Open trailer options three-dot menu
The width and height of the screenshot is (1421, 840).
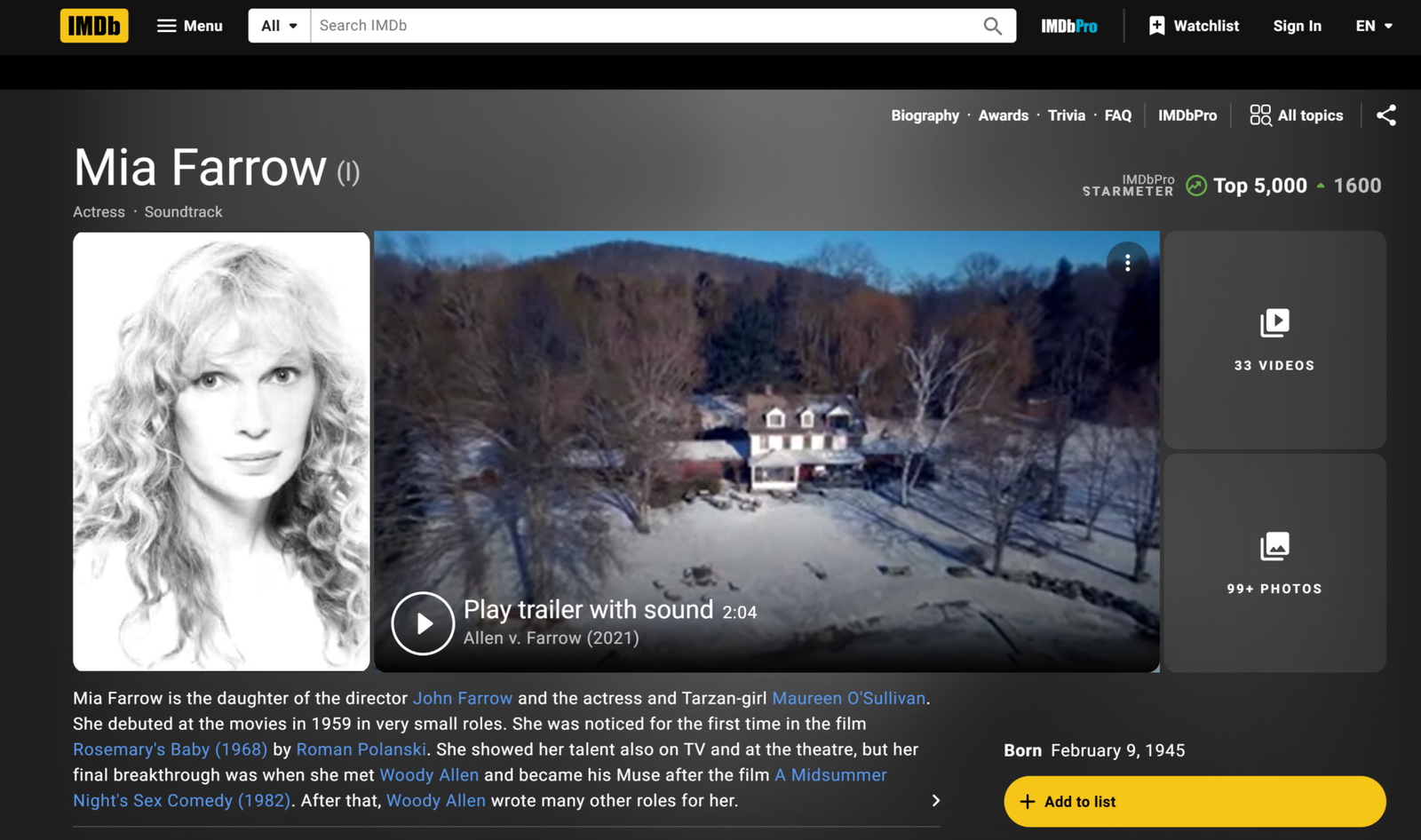[x=1127, y=263]
